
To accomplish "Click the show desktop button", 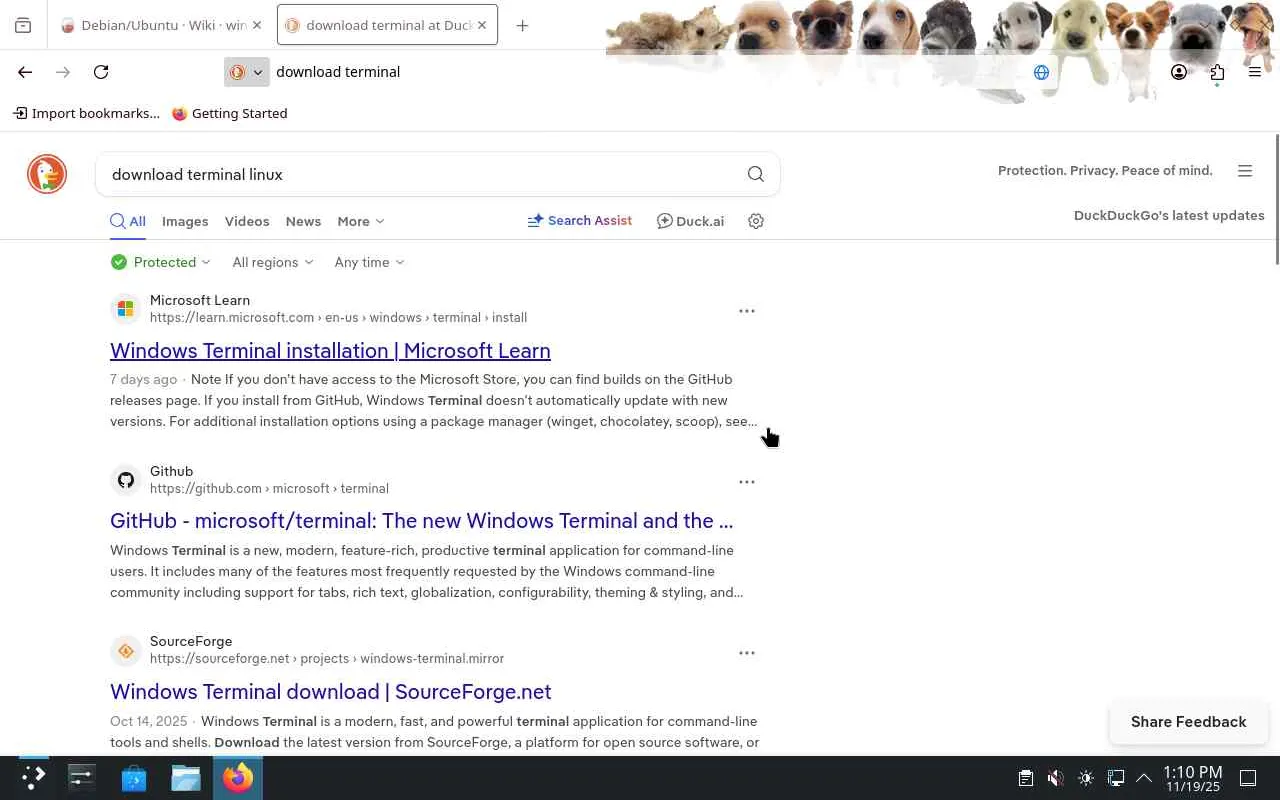I will pyautogui.click(x=1248, y=778).
